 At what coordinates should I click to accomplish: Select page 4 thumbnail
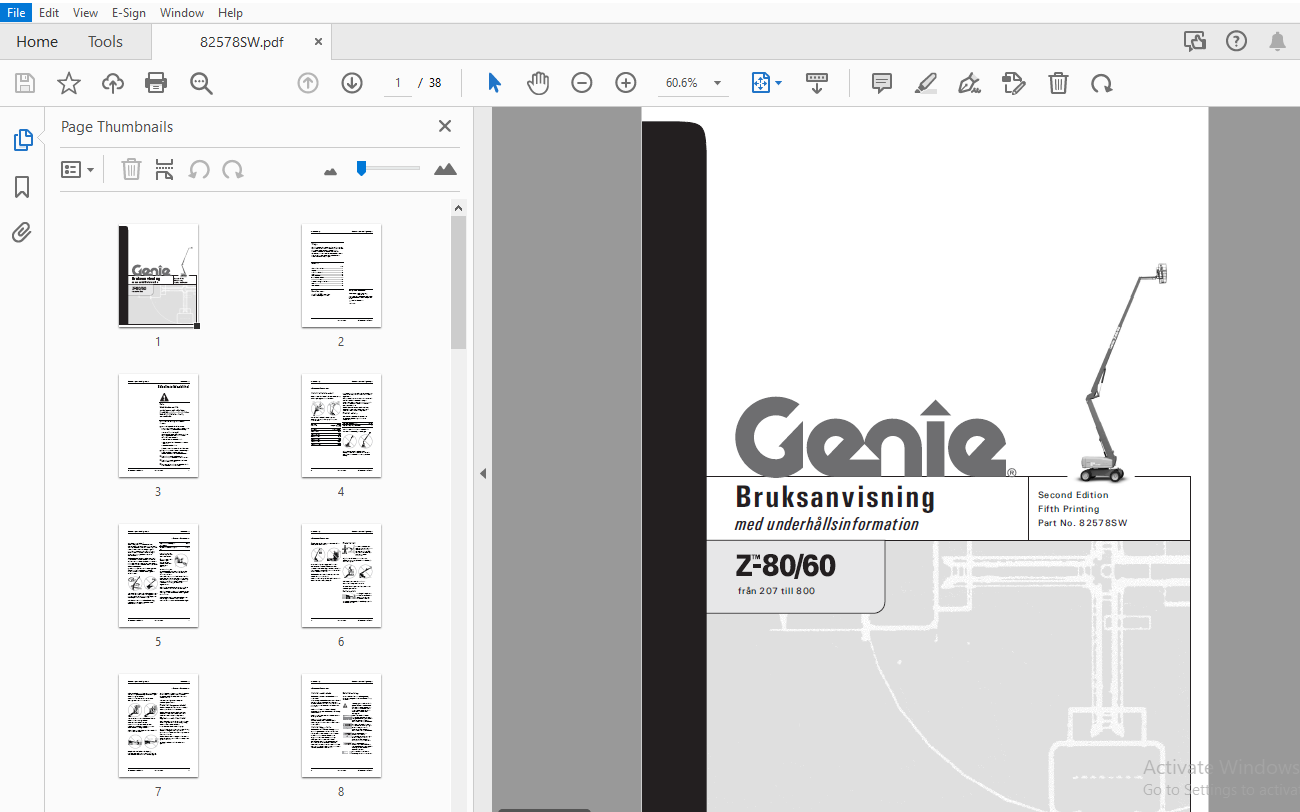pyautogui.click(x=341, y=426)
